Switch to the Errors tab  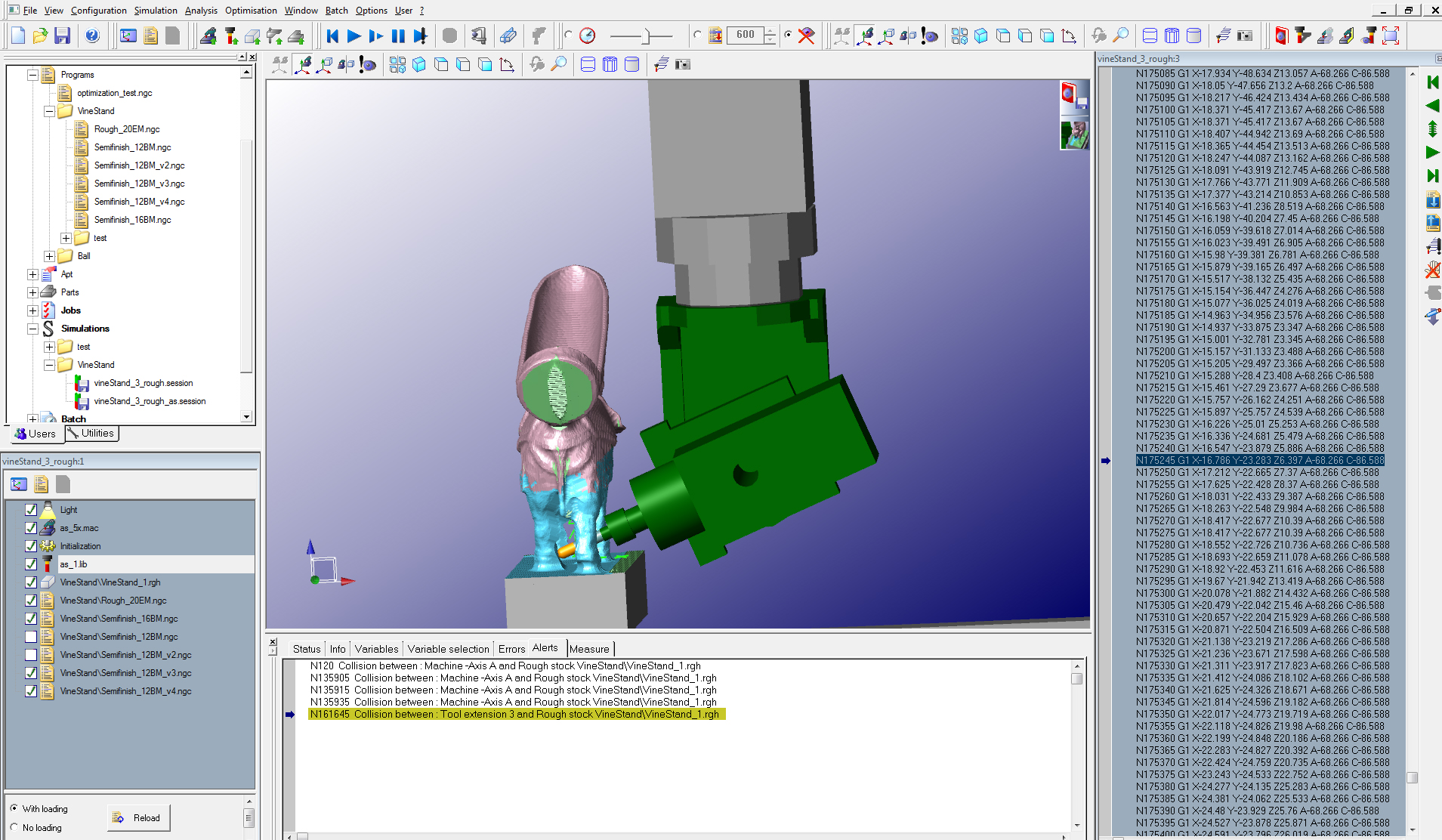511,649
